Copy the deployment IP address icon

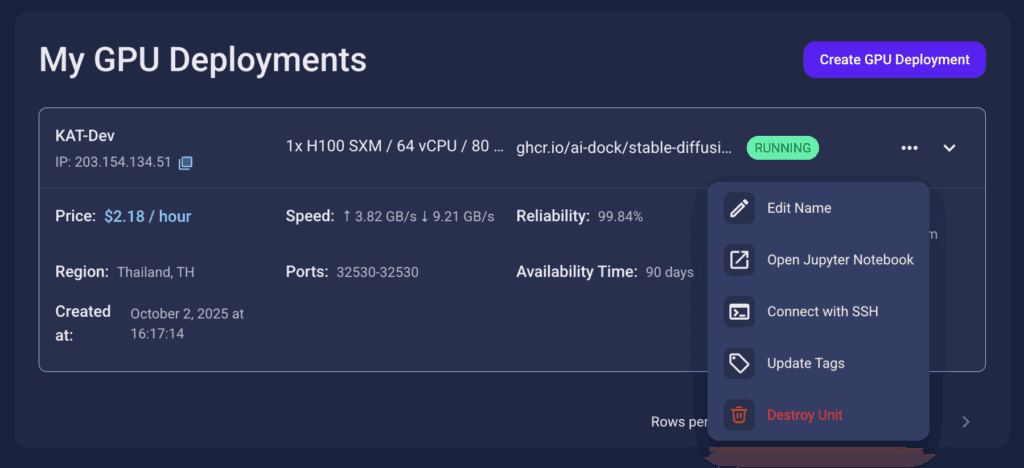[185, 163]
